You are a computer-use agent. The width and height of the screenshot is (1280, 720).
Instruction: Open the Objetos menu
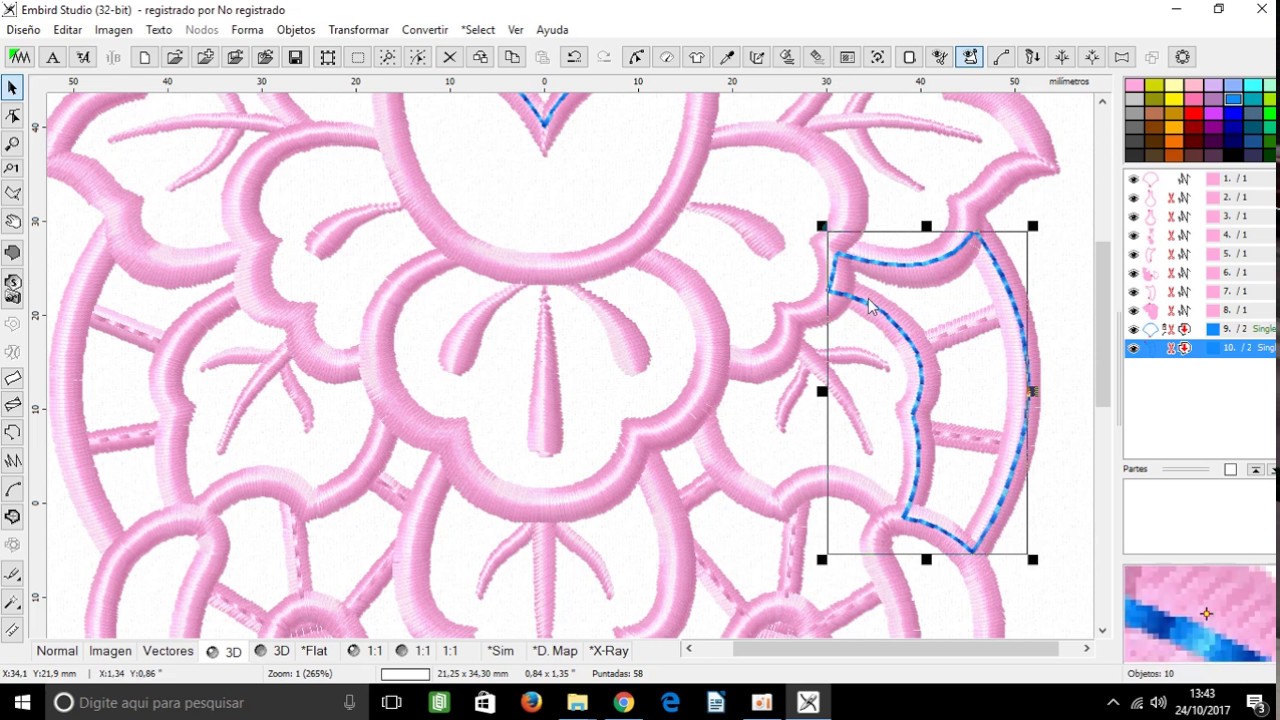[296, 30]
